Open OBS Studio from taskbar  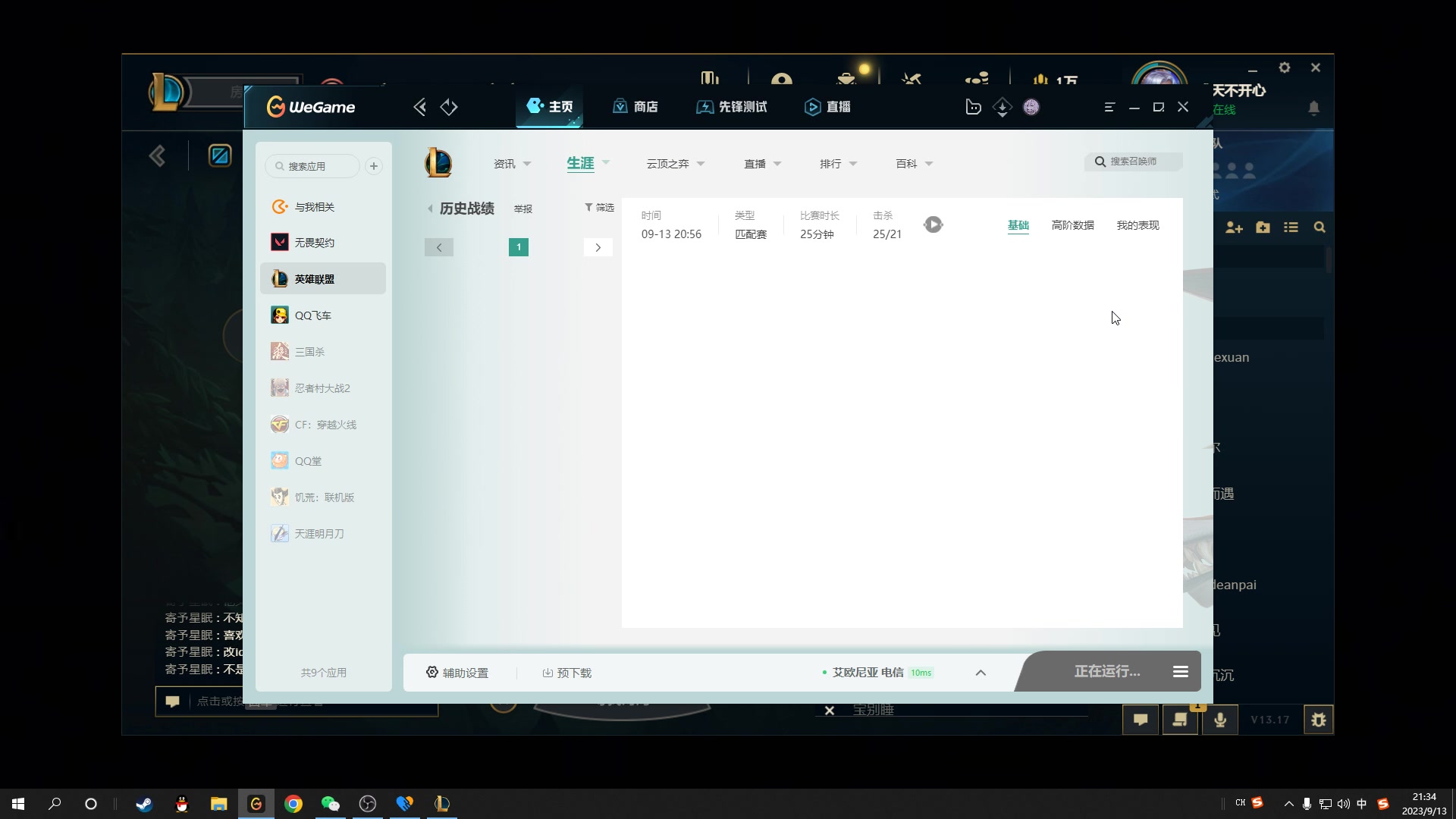point(368,804)
